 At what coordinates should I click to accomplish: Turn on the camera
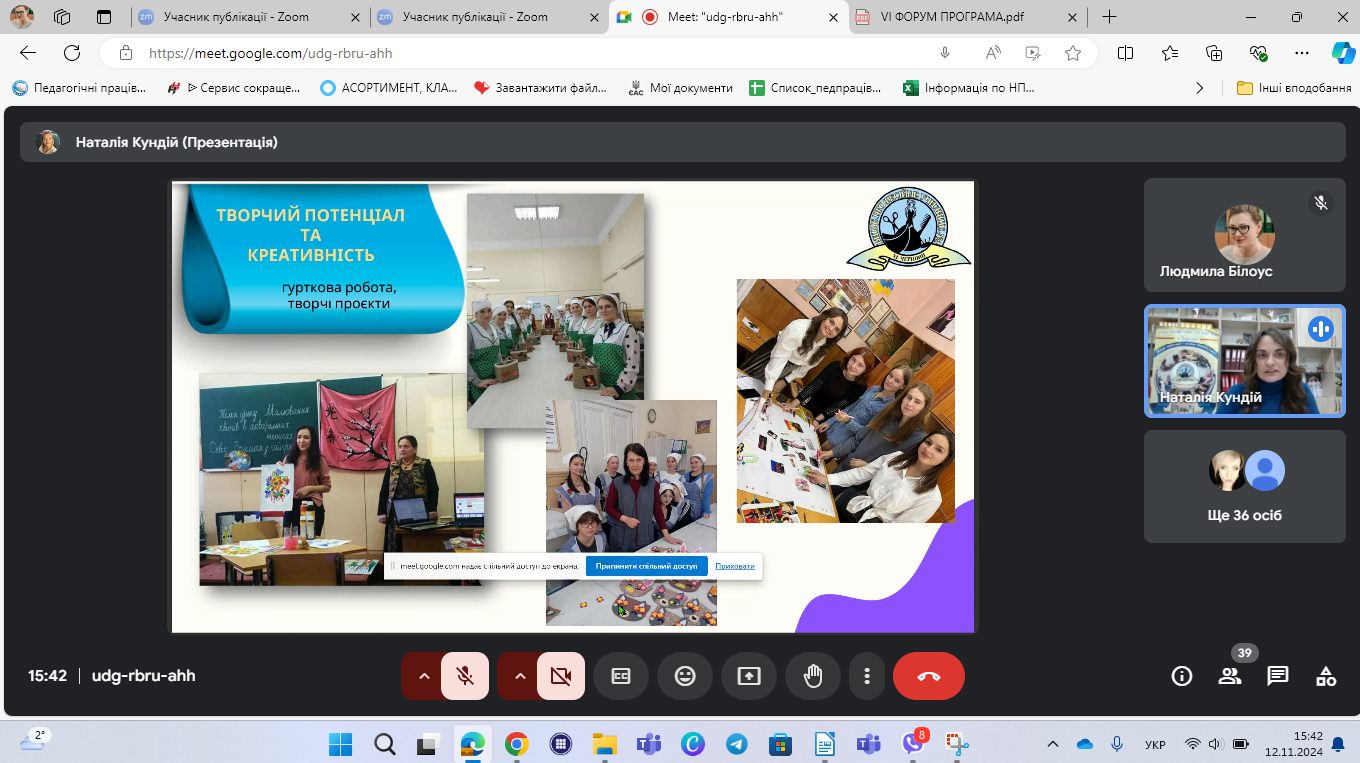tap(561, 676)
